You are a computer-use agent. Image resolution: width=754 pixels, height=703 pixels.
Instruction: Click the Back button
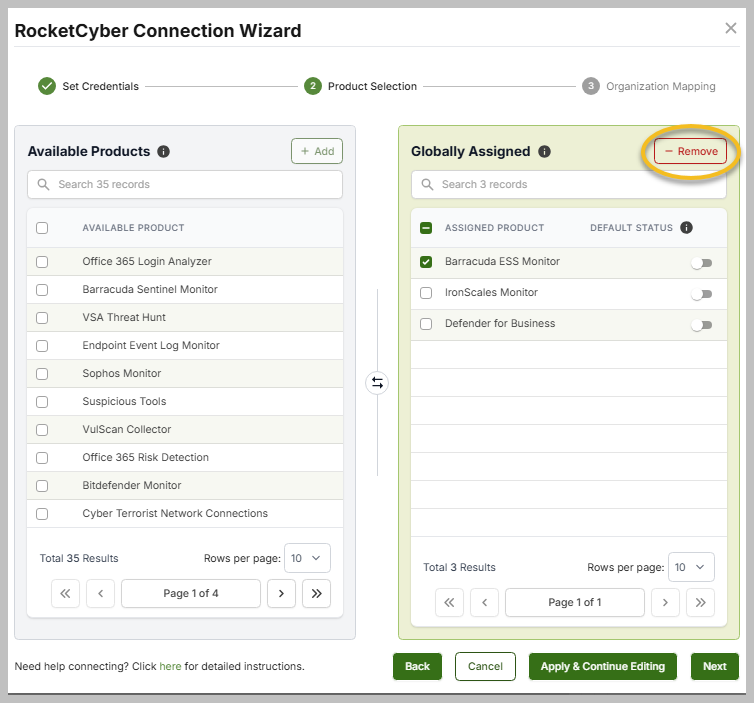417,666
